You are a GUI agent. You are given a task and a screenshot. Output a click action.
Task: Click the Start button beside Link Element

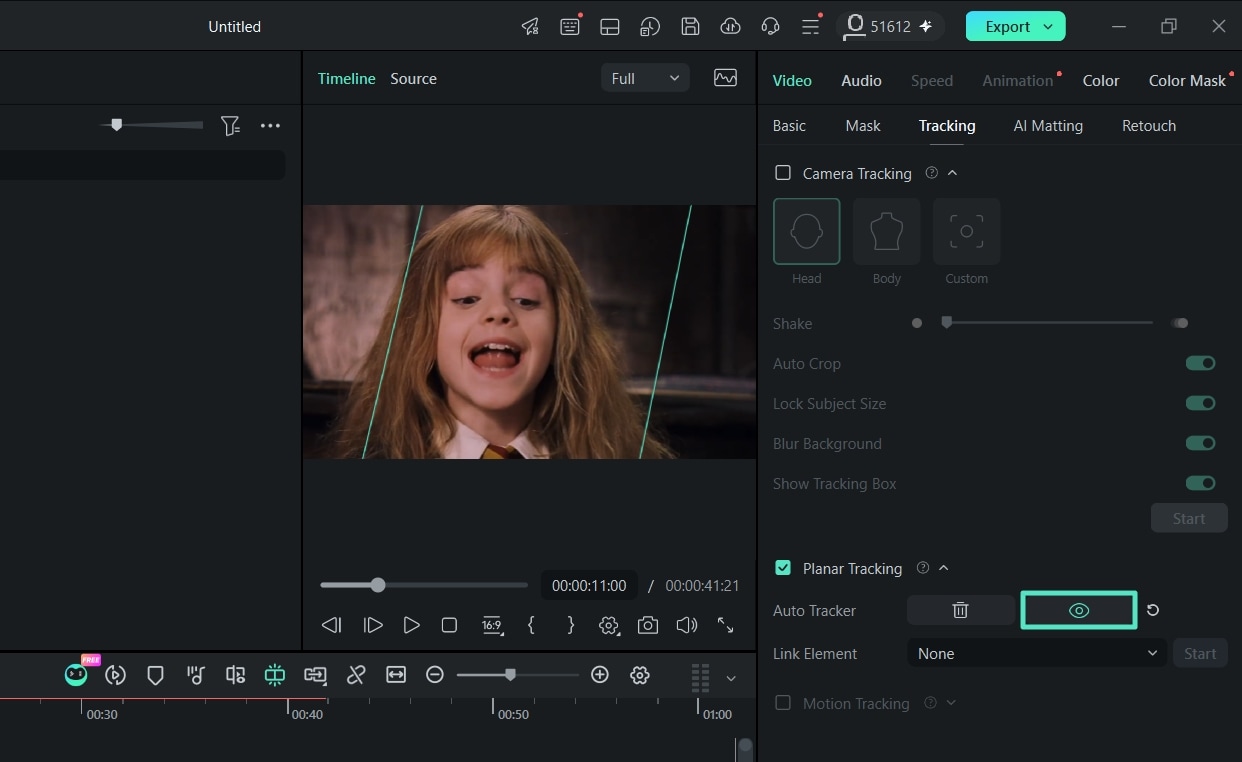(1200, 653)
